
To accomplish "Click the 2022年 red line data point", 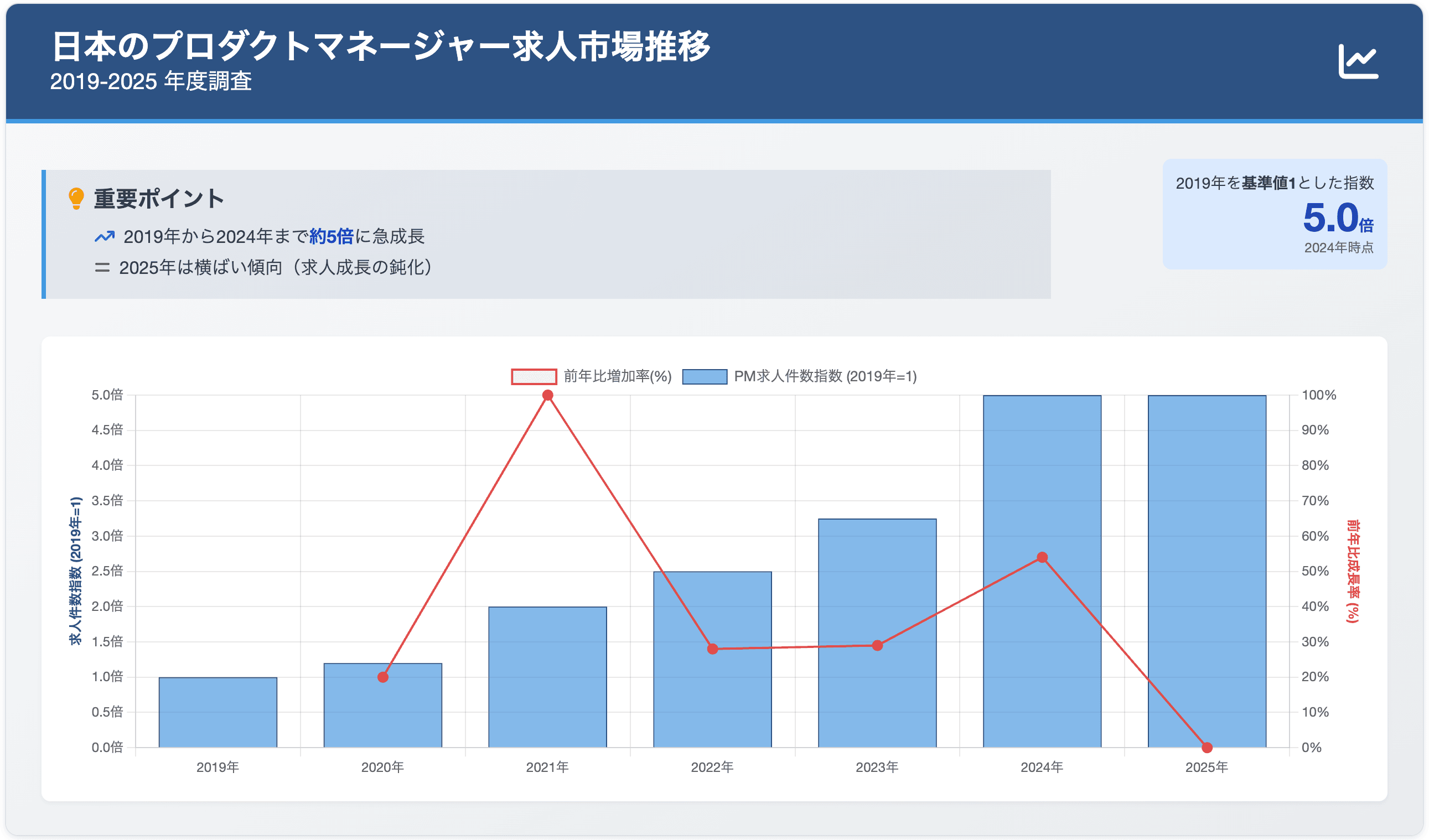I will [x=712, y=649].
